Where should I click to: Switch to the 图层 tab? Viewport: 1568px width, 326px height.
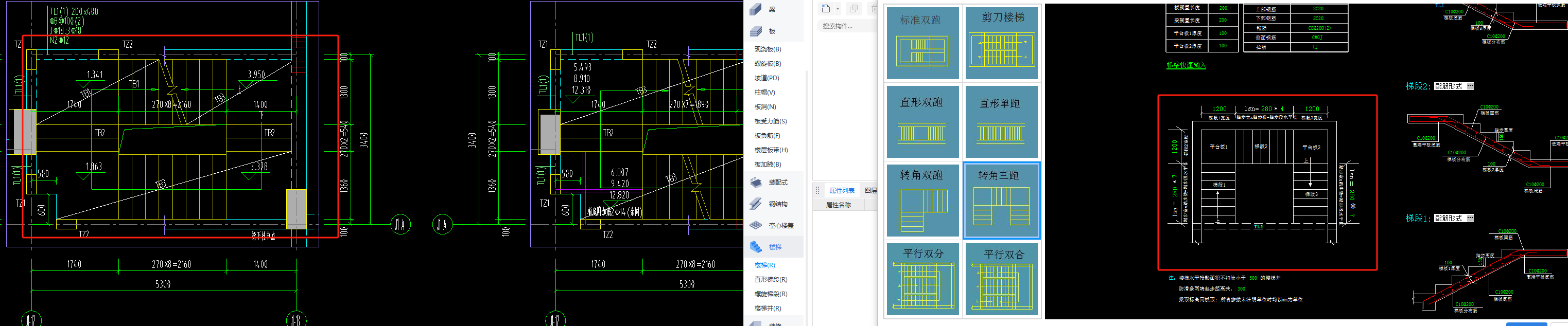click(871, 190)
